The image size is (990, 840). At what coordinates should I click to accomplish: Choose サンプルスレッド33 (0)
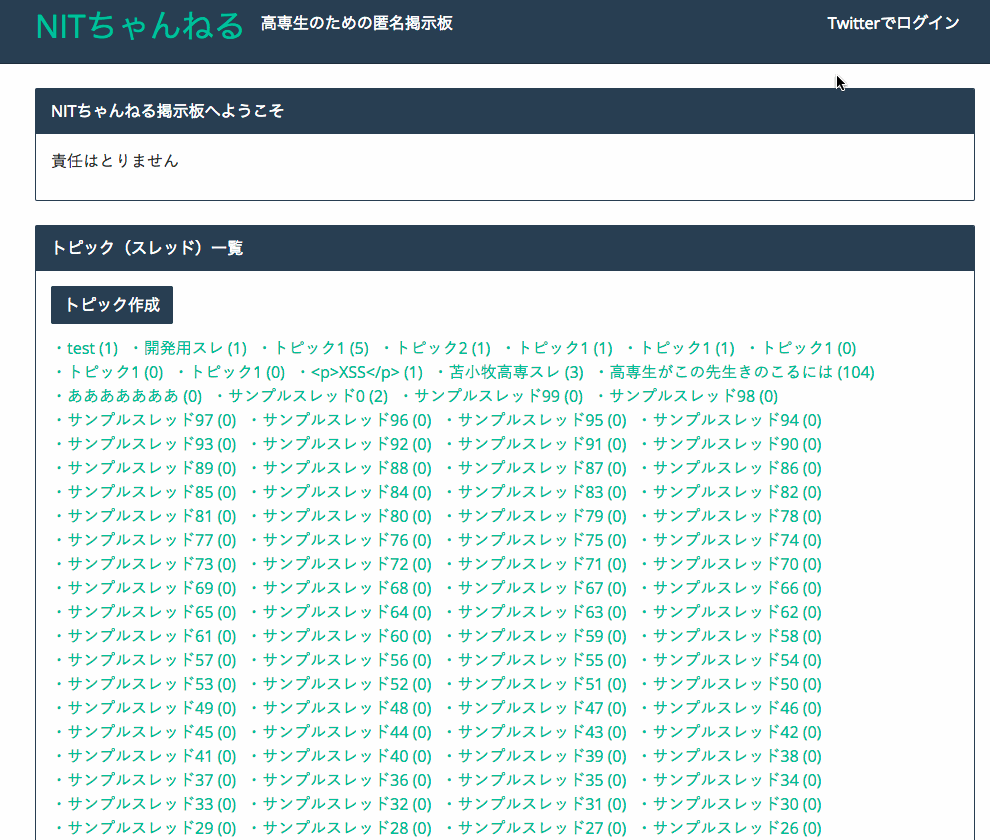click(x=152, y=804)
